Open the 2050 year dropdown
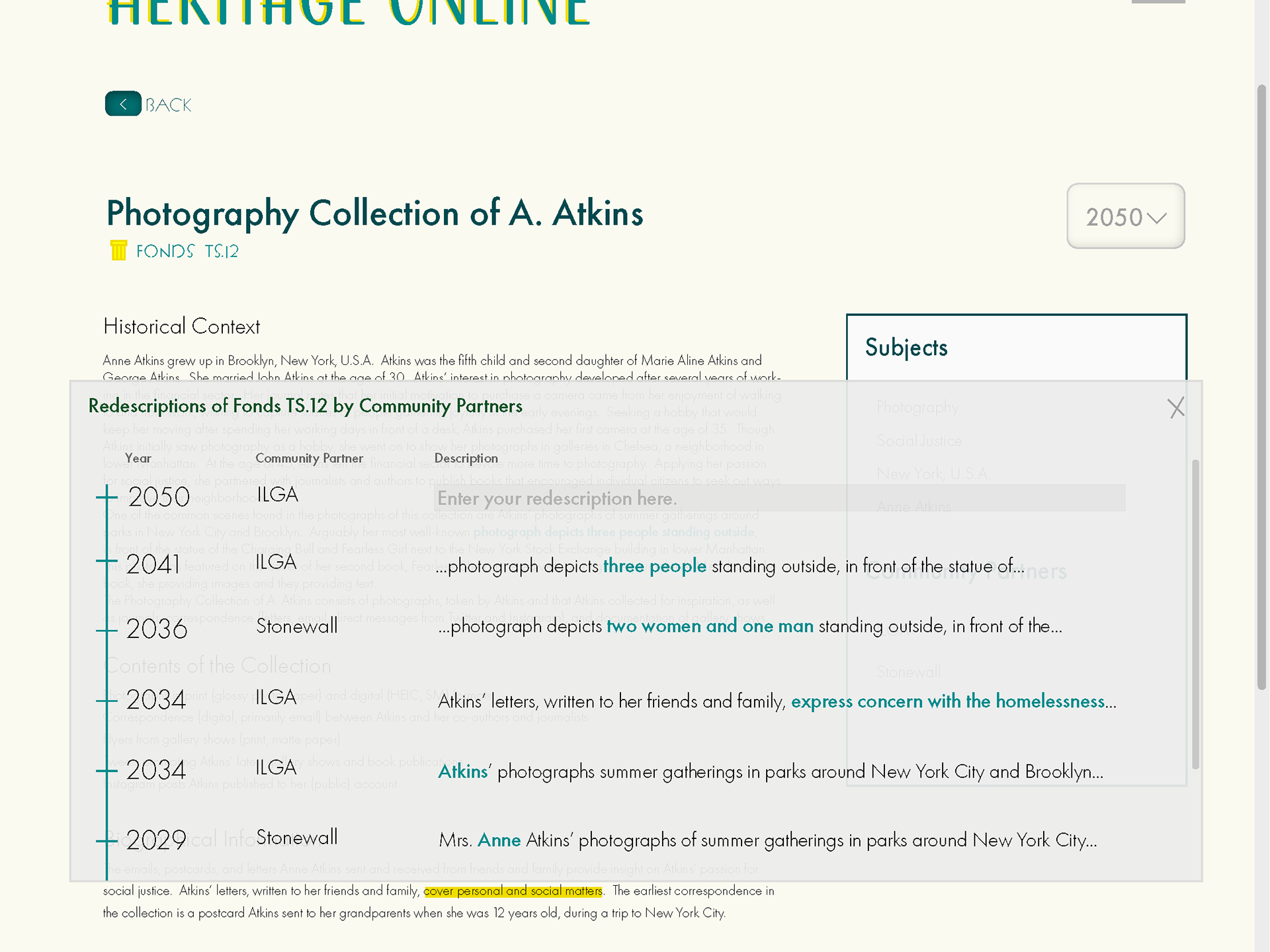 click(x=1125, y=216)
